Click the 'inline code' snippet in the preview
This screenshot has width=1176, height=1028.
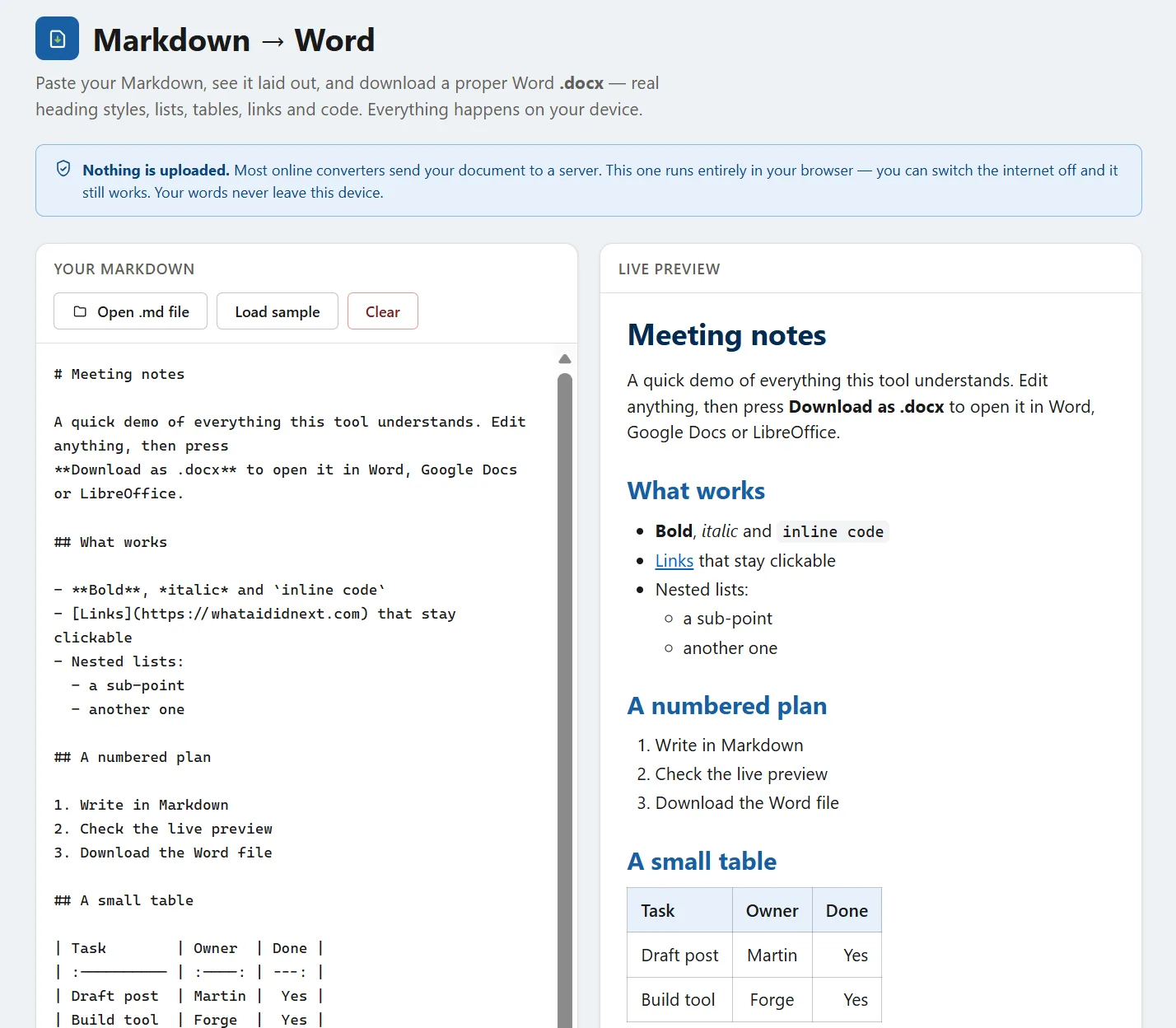pyautogui.click(x=833, y=532)
